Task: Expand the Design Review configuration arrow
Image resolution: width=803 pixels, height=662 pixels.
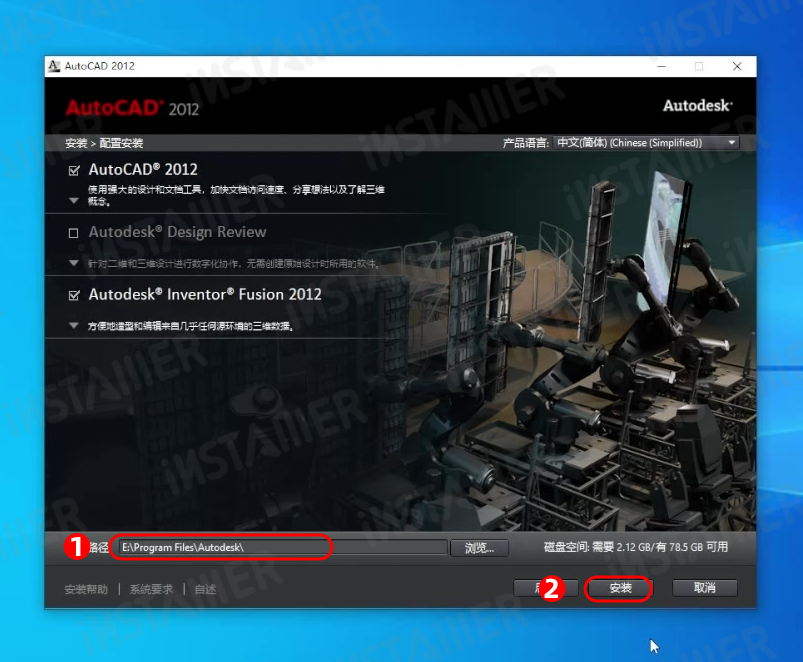Action: coord(74,263)
